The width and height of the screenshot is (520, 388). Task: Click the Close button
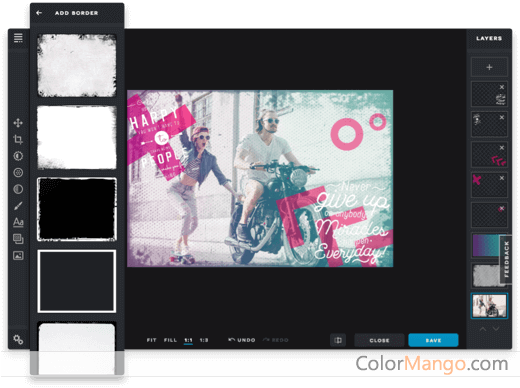[x=379, y=340]
